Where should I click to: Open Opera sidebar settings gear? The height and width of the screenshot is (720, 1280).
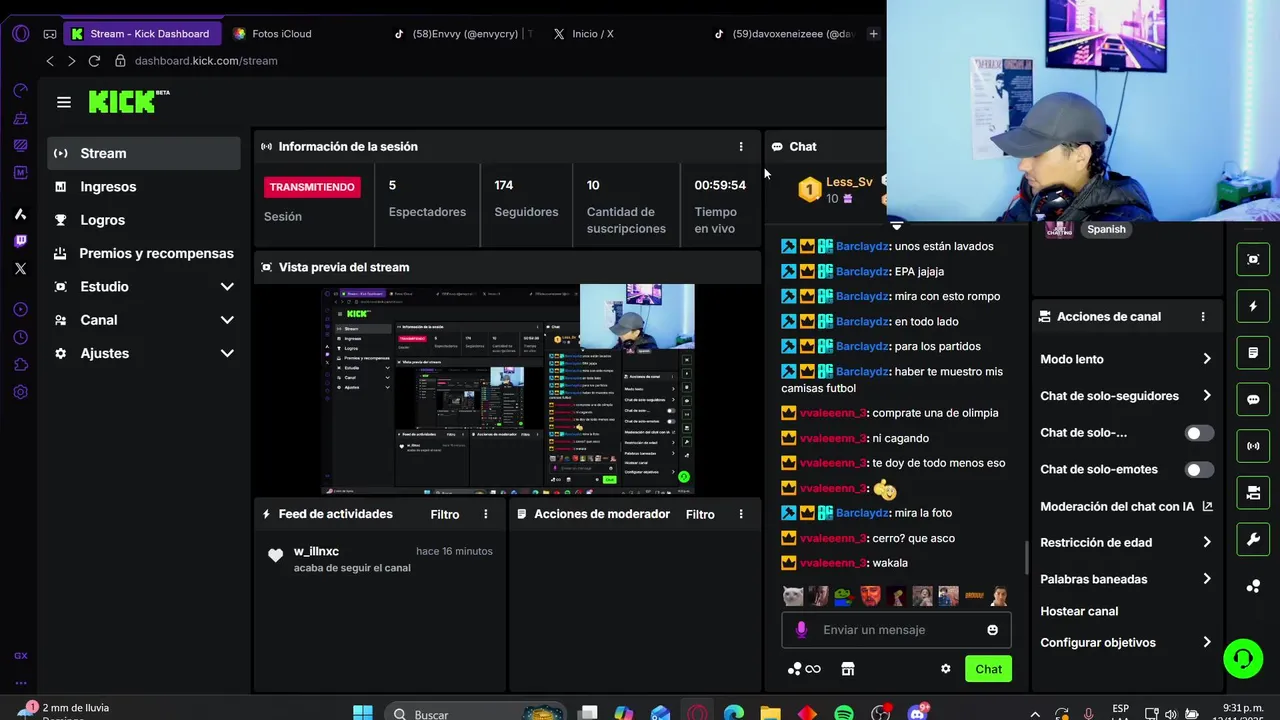(20, 392)
